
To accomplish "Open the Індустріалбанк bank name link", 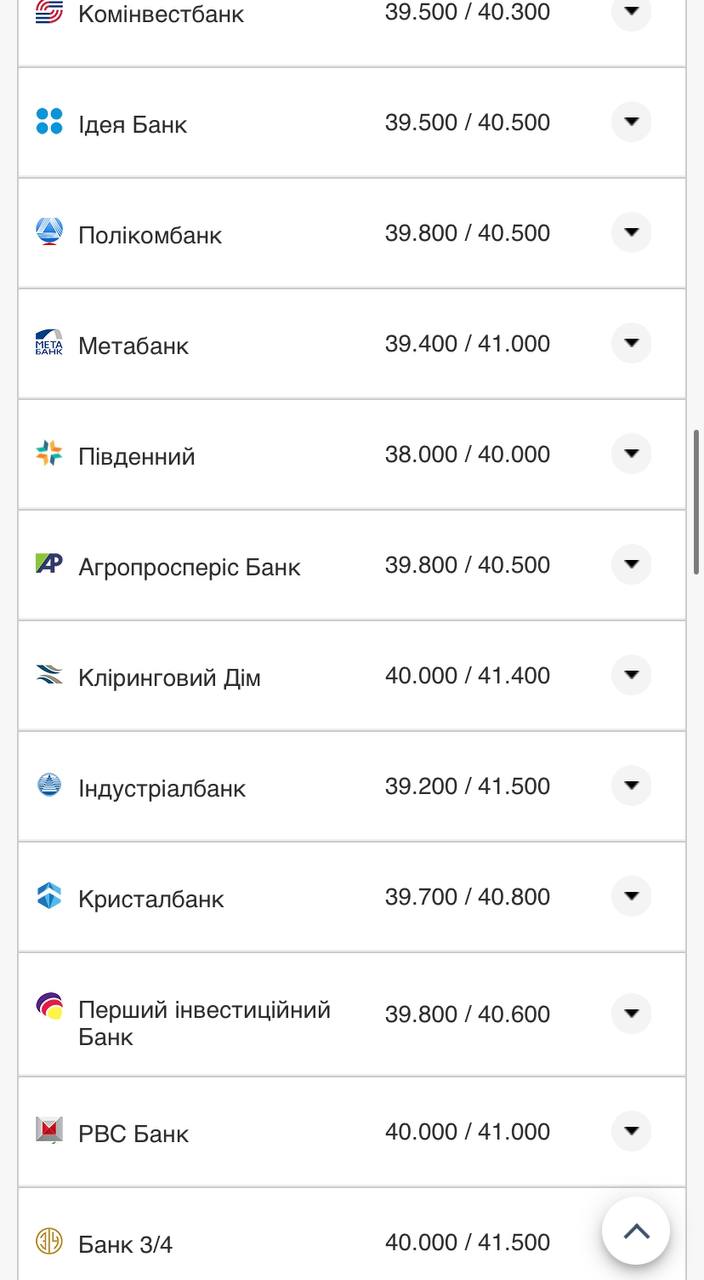I will [x=162, y=788].
